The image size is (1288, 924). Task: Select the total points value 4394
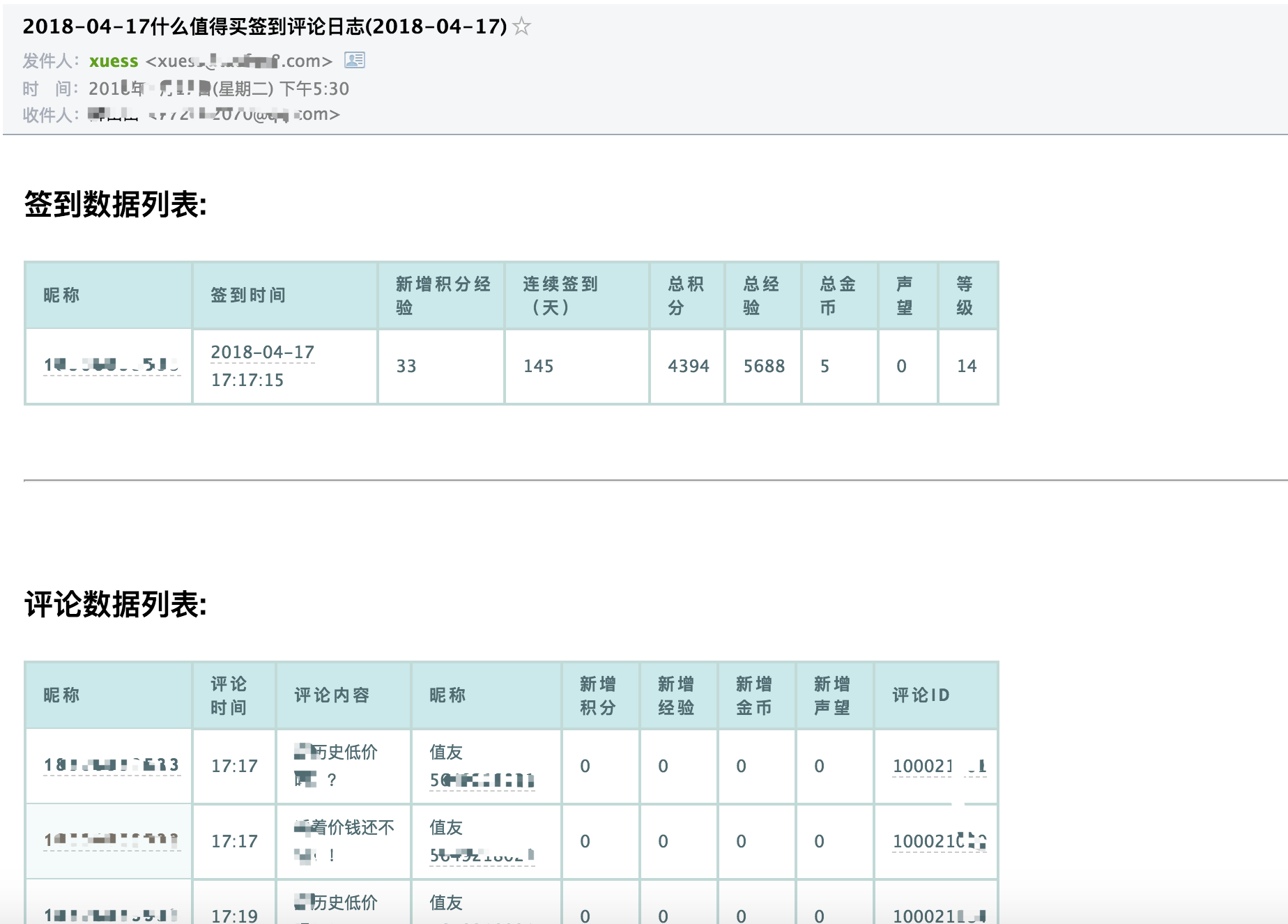point(689,367)
